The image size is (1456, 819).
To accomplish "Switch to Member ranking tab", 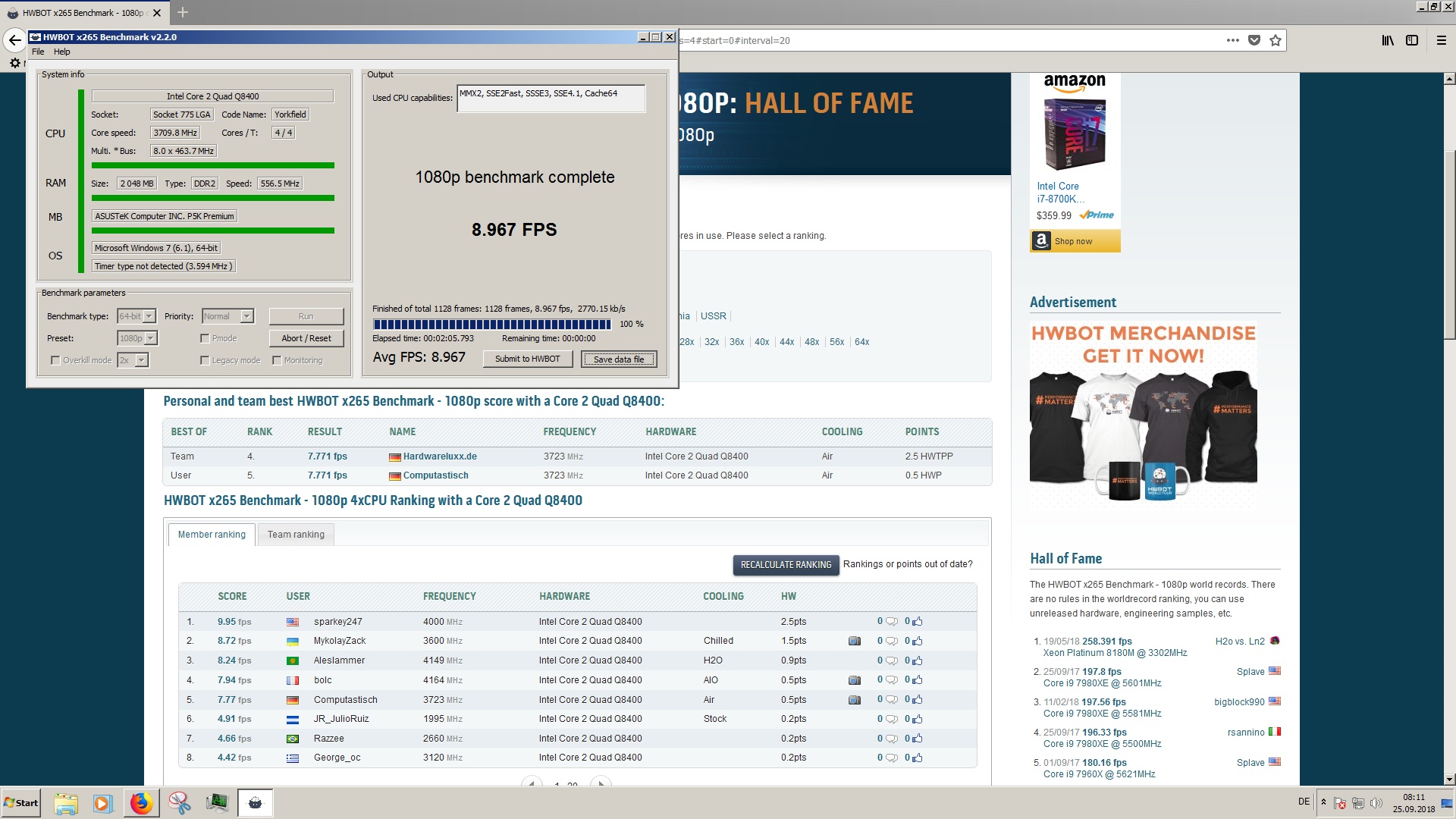I will click(x=212, y=535).
